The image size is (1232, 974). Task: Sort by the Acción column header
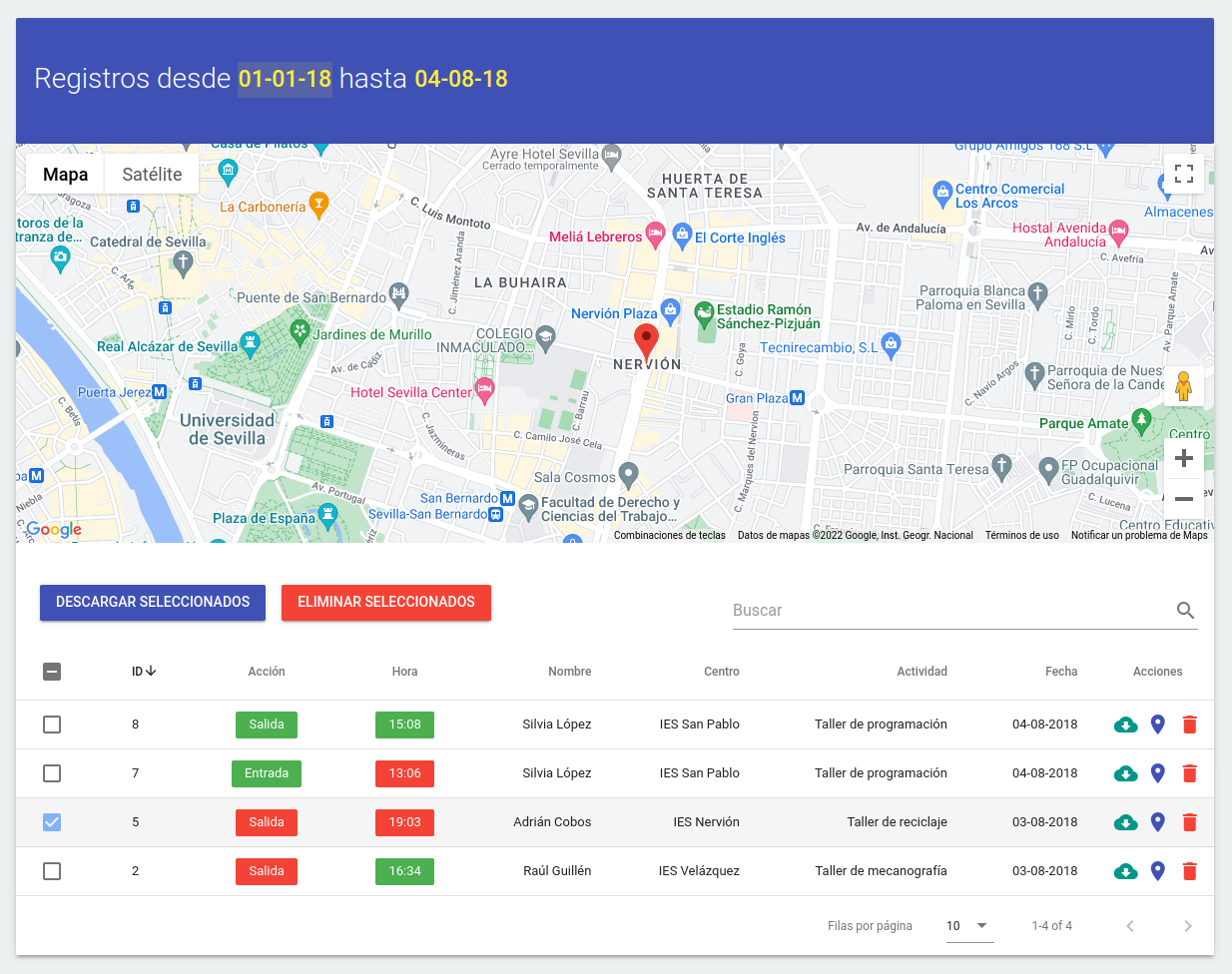[267, 672]
